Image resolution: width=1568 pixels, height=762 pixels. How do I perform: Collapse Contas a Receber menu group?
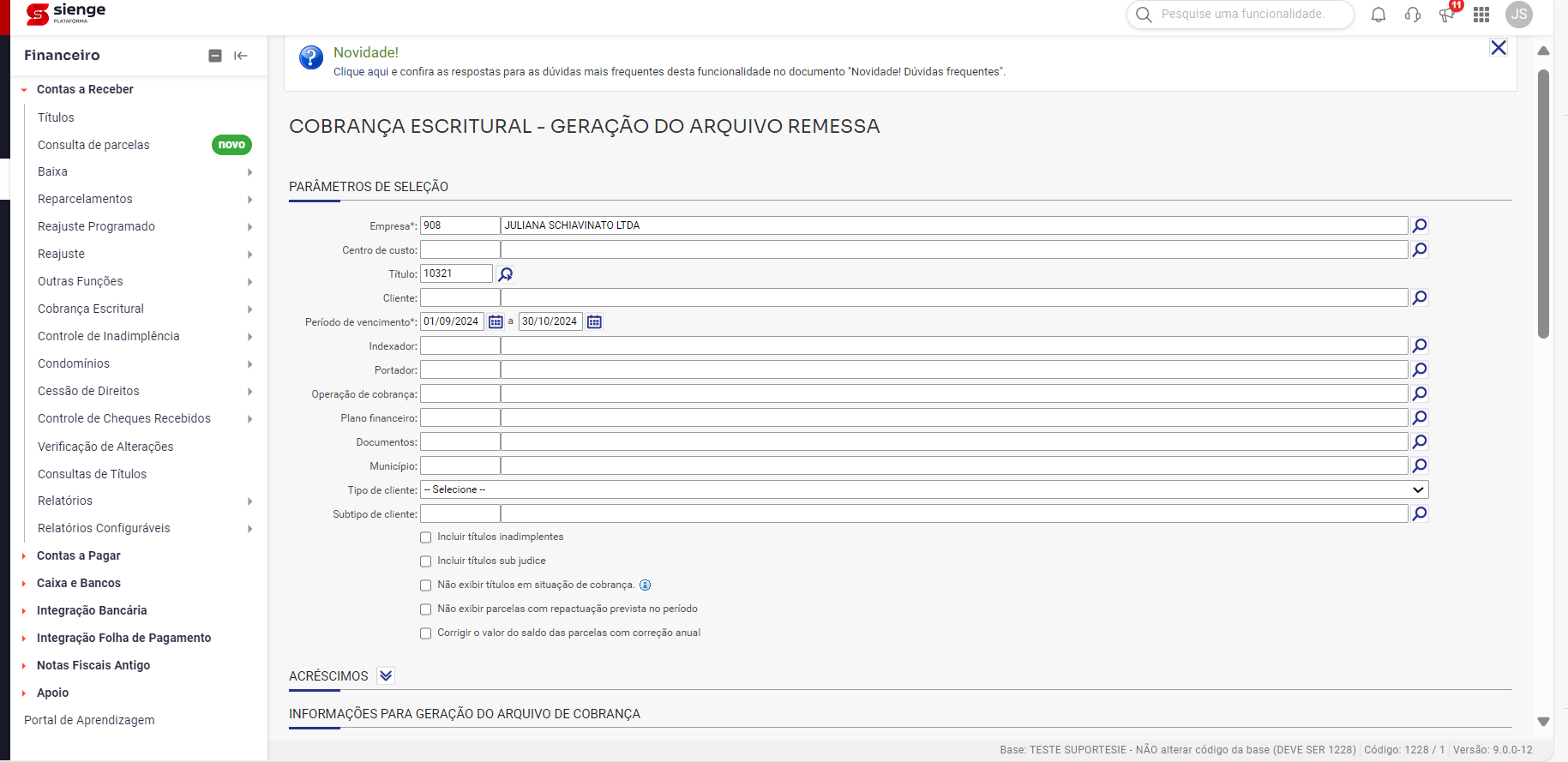(24, 90)
